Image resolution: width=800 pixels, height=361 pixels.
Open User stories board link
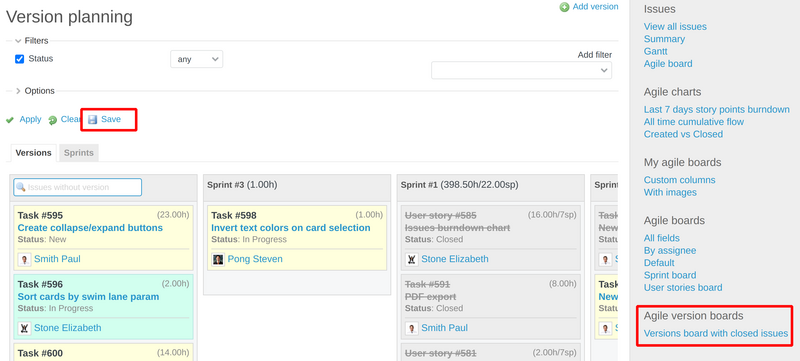point(683,288)
